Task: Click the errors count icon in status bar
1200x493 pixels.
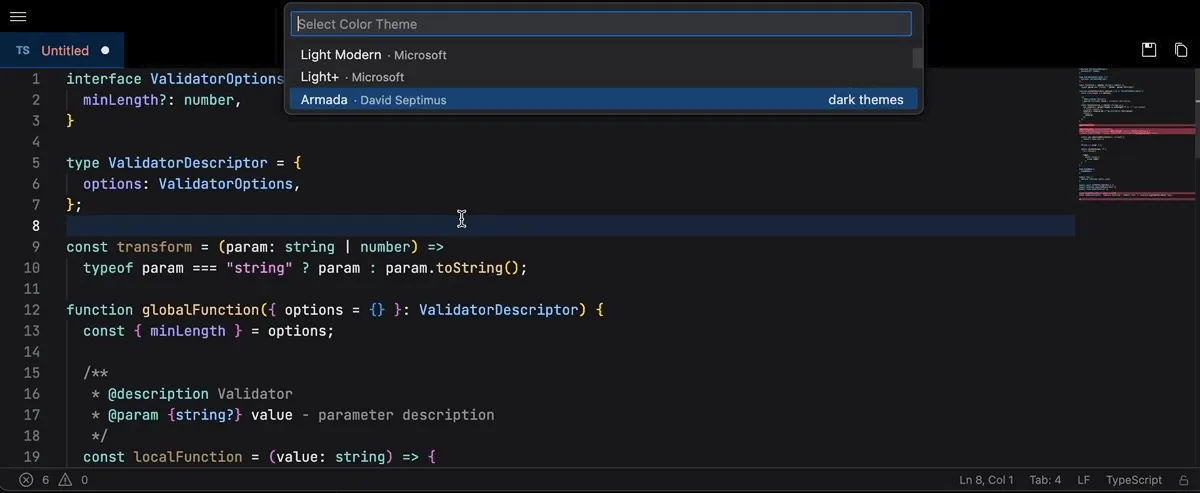Action: tap(27, 480)
